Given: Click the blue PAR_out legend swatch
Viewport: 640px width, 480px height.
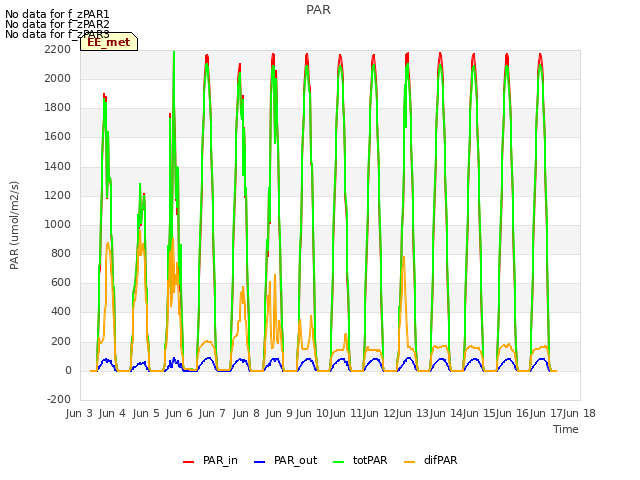Looking at the screenshot, I should point(259,462).
